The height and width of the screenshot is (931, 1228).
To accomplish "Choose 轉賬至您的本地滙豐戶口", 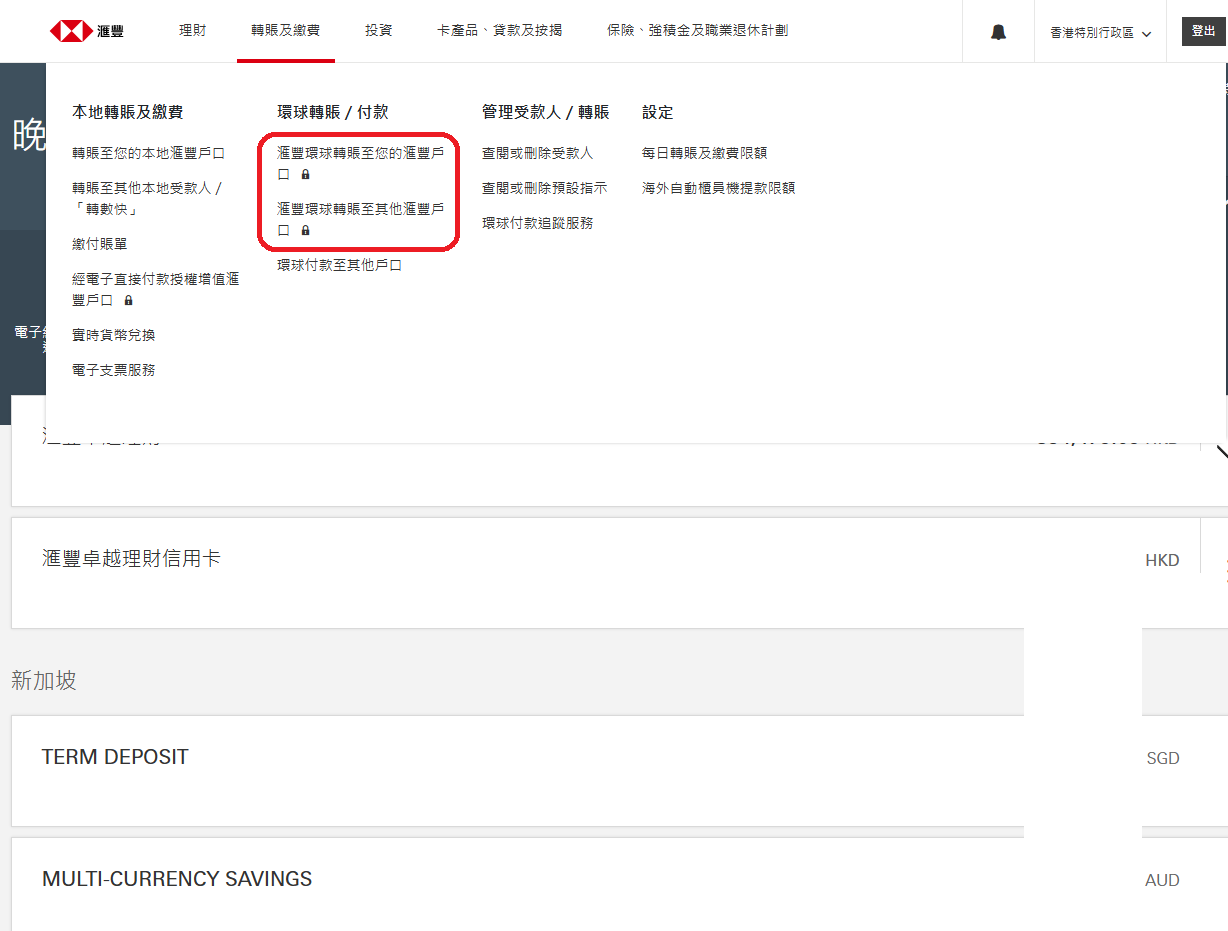I will point(149,153).
